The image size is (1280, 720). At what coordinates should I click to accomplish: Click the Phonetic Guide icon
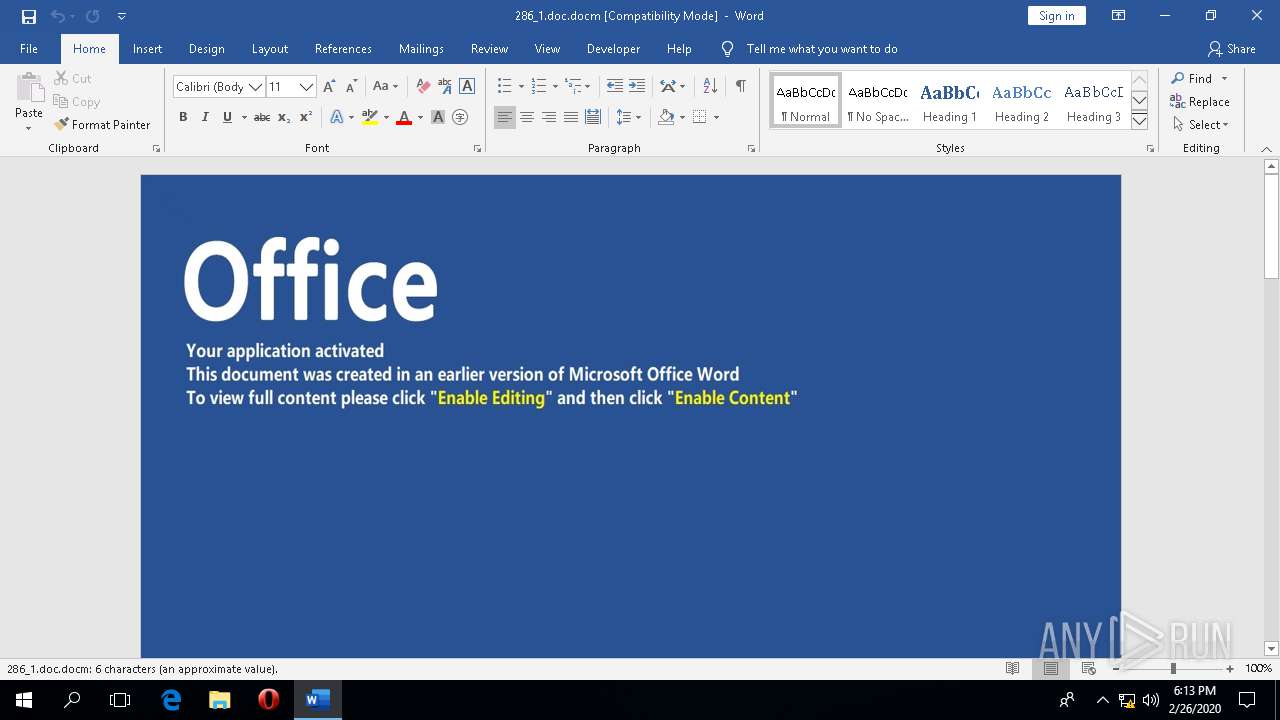pos(445,86)
